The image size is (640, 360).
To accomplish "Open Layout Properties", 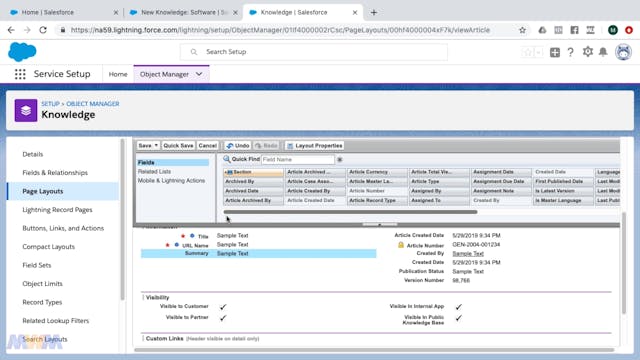I will [x=314, y=146].
